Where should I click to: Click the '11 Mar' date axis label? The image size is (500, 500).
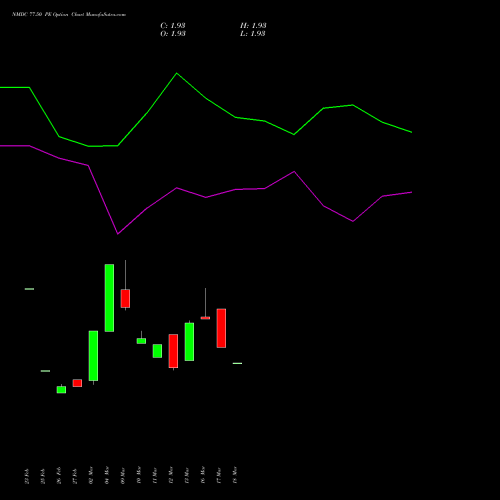tap(155, 475)
